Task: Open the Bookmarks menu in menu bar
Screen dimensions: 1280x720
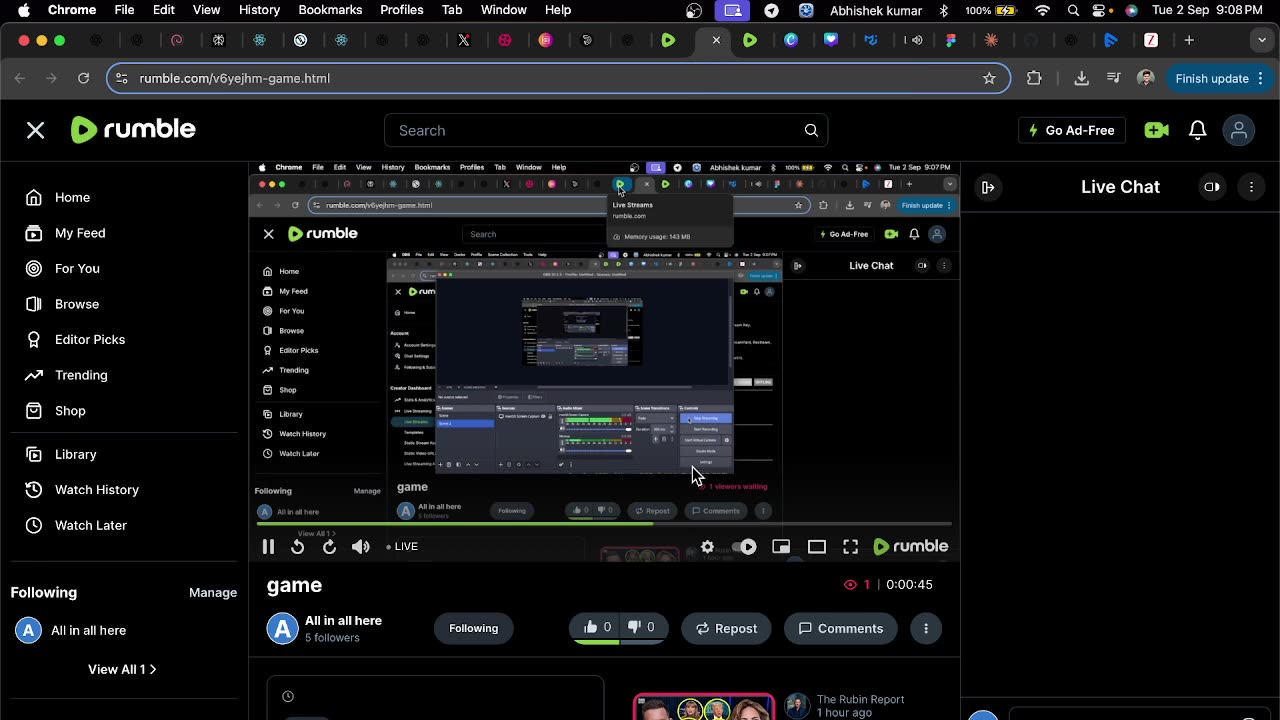Action: coord(330,10)
